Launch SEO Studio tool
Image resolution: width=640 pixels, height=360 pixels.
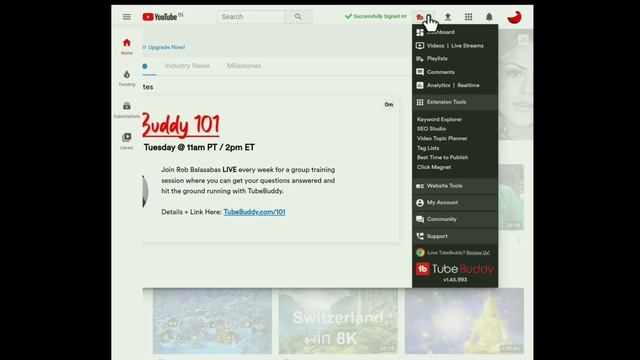tap(431, 129)
